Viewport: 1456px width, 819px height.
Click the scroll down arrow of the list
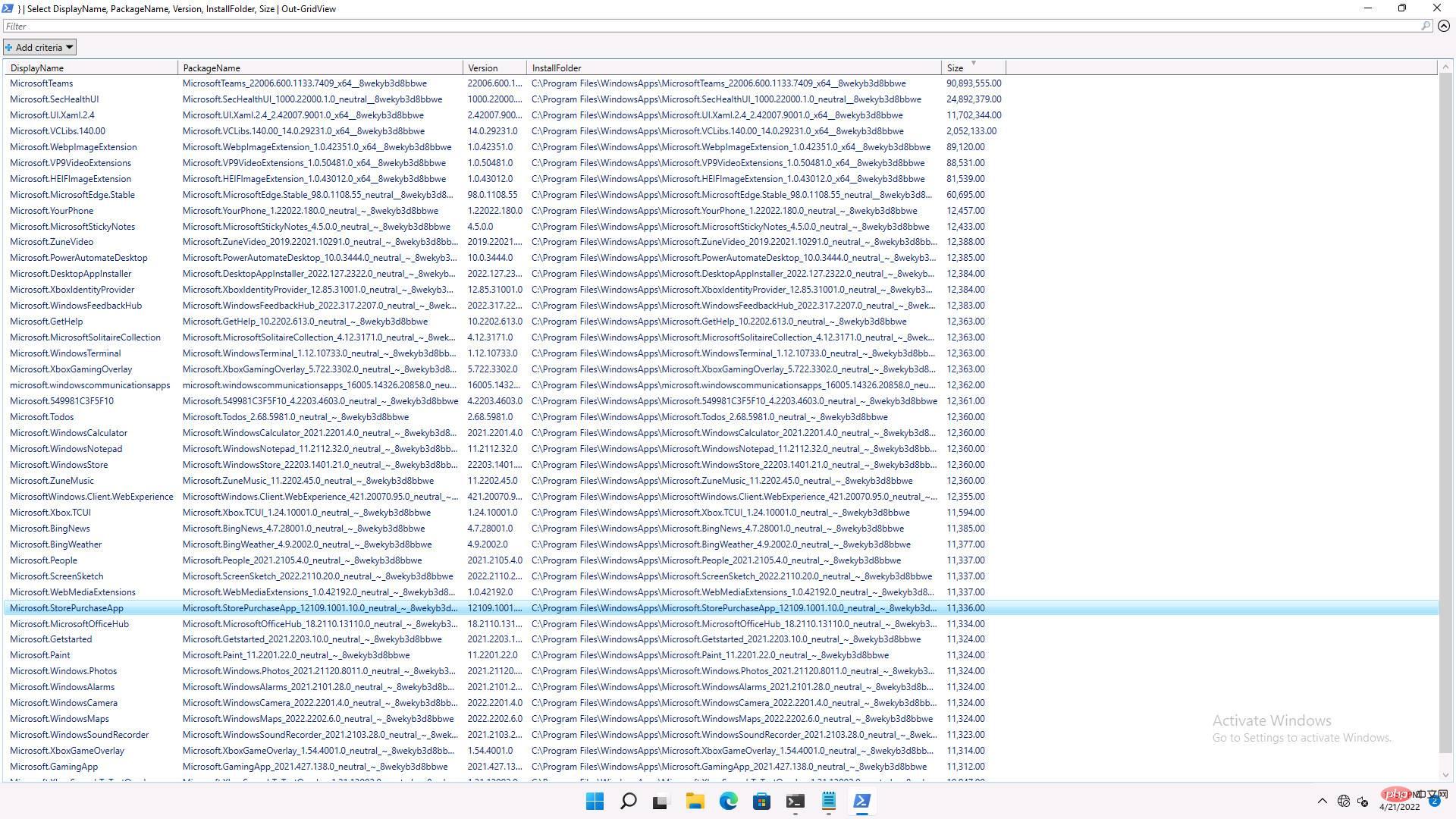[x=1445, y=775]
